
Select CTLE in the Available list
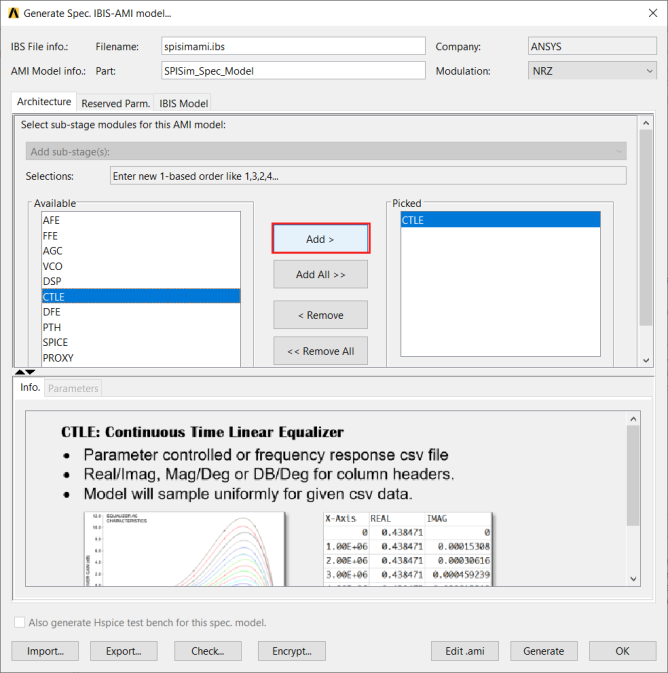pyautogui.click(x=141, y=297)
